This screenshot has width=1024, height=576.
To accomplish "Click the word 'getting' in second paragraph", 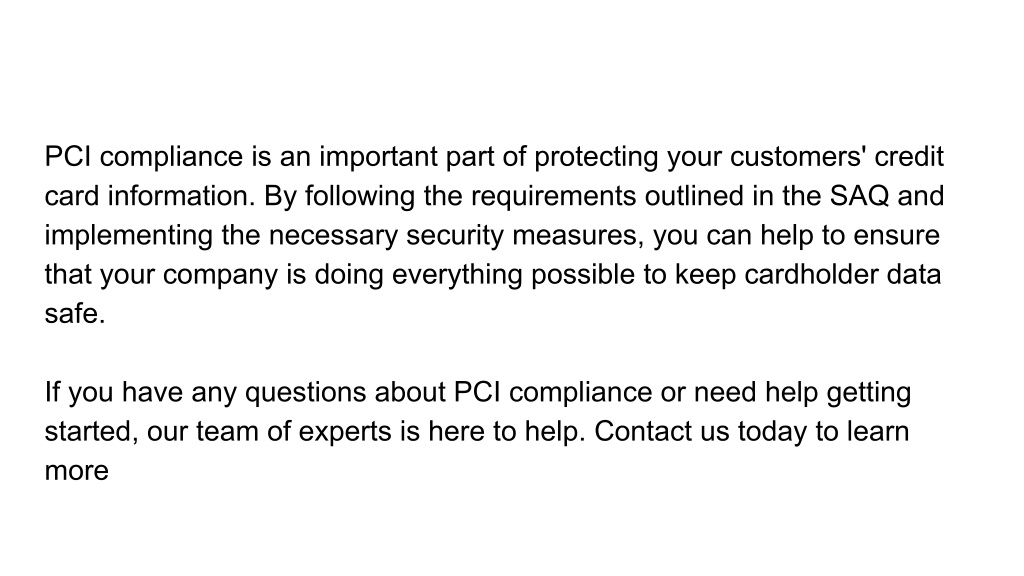I will [869, 392].
